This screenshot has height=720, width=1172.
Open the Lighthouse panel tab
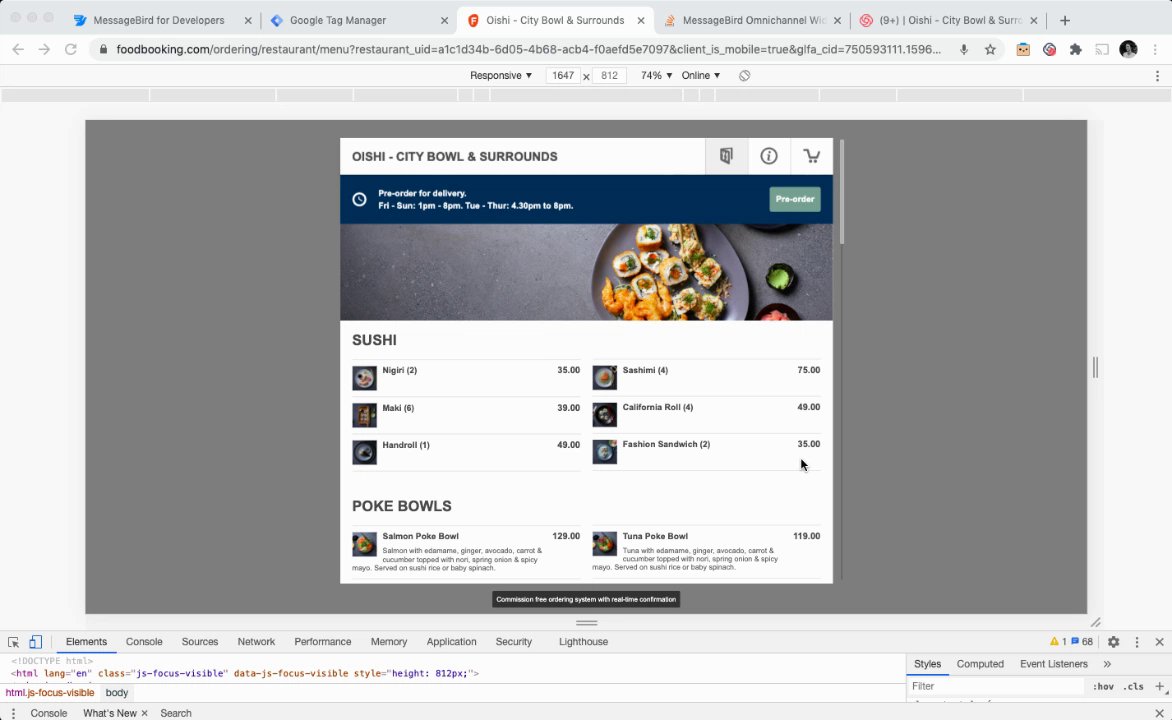583,641
